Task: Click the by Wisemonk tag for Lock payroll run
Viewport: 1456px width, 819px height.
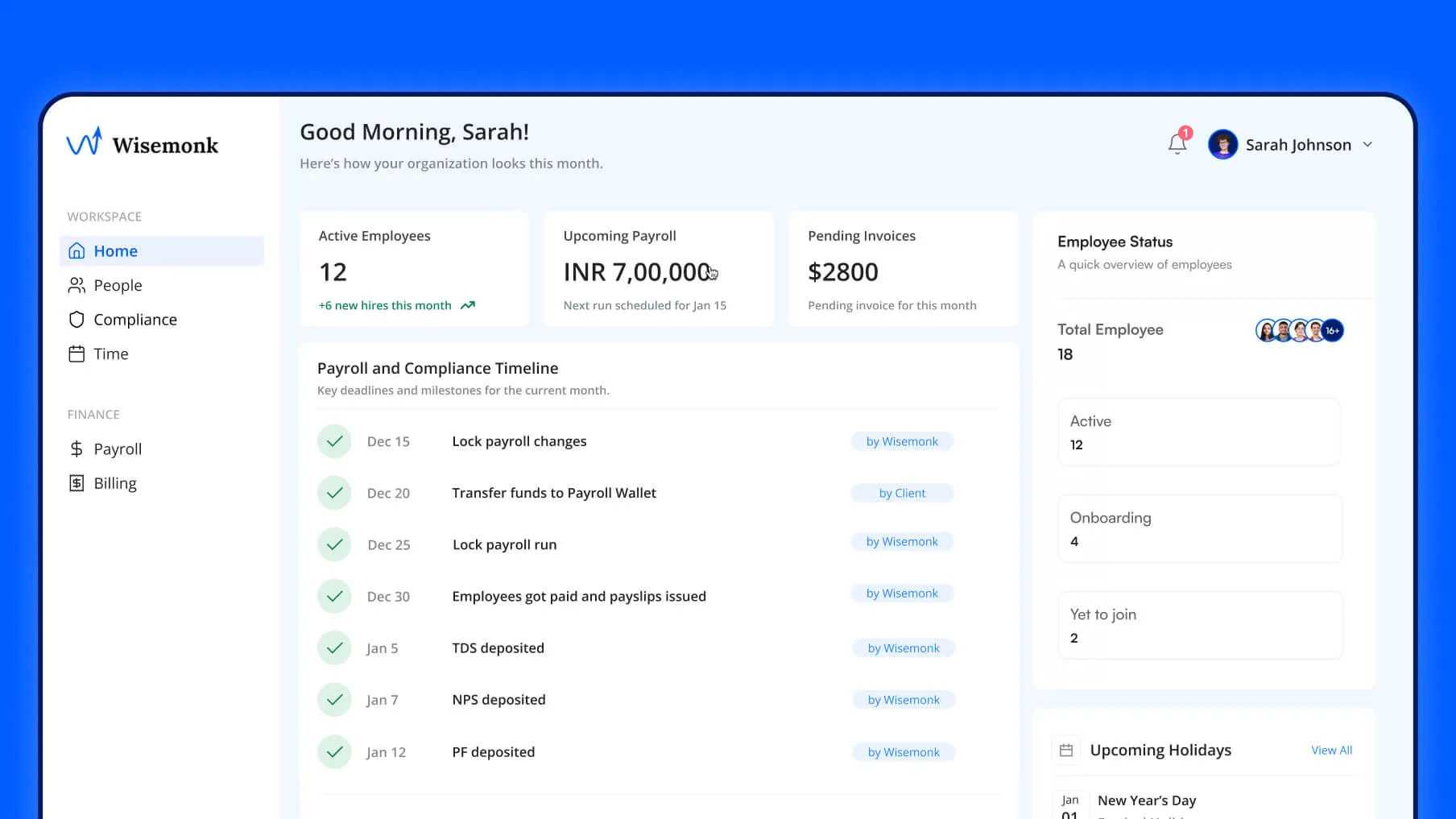Action: (902, 541)
